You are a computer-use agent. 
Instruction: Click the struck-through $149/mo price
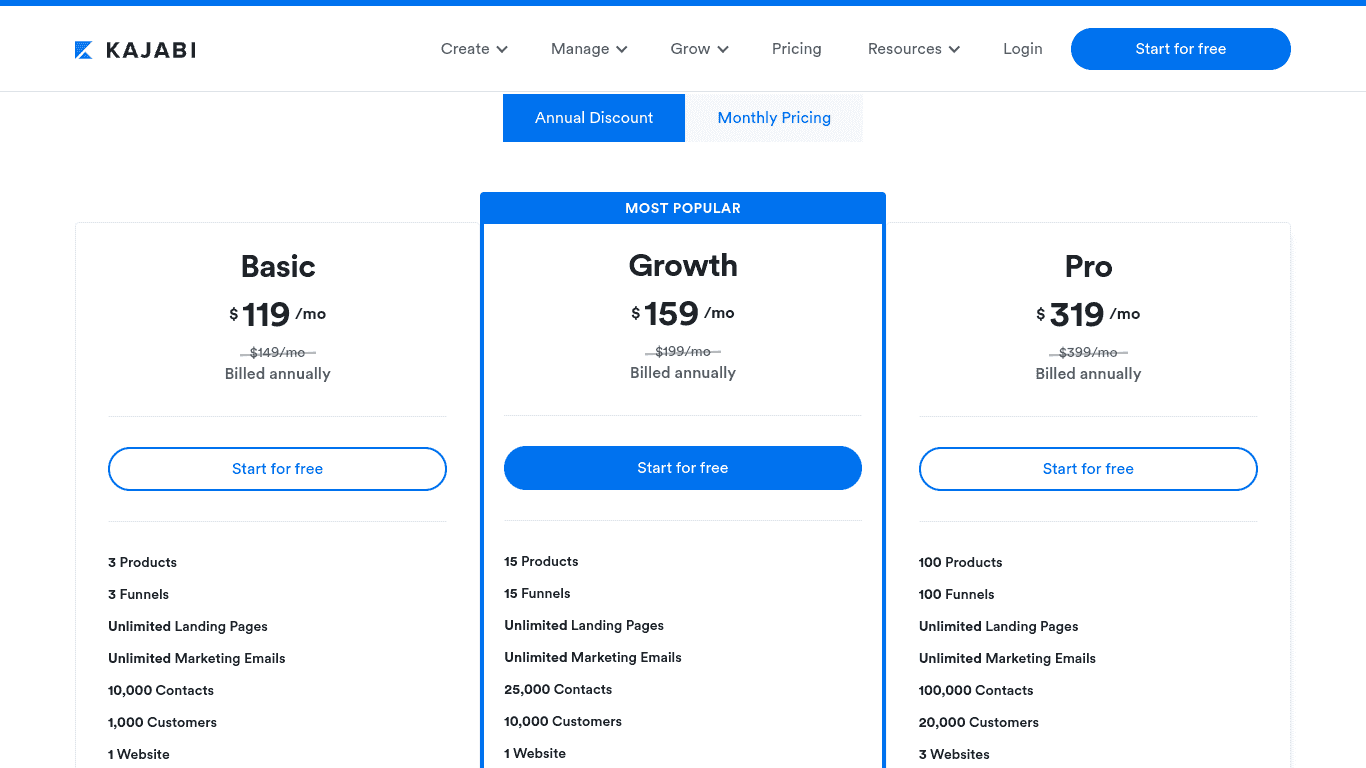[x=278, y=352]
